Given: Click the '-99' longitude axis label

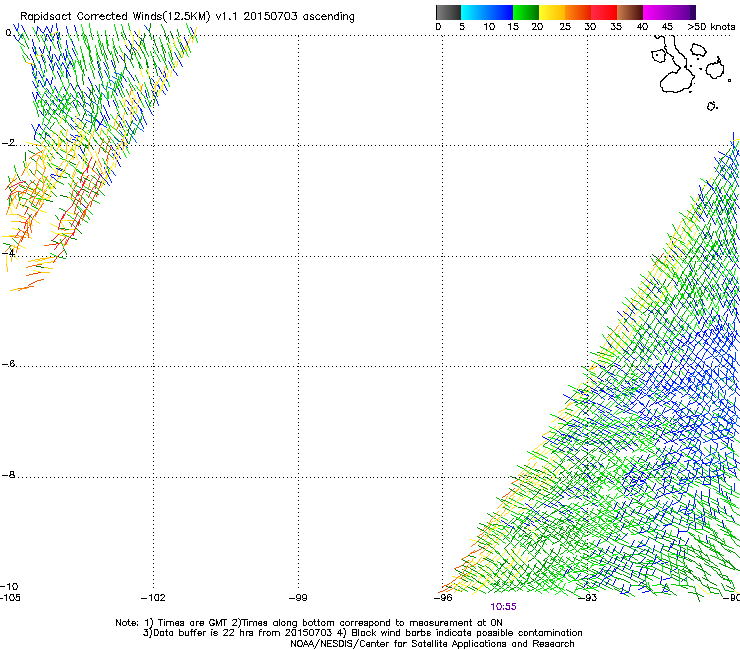Looking at the screenshot, I should tap(298, 598).
